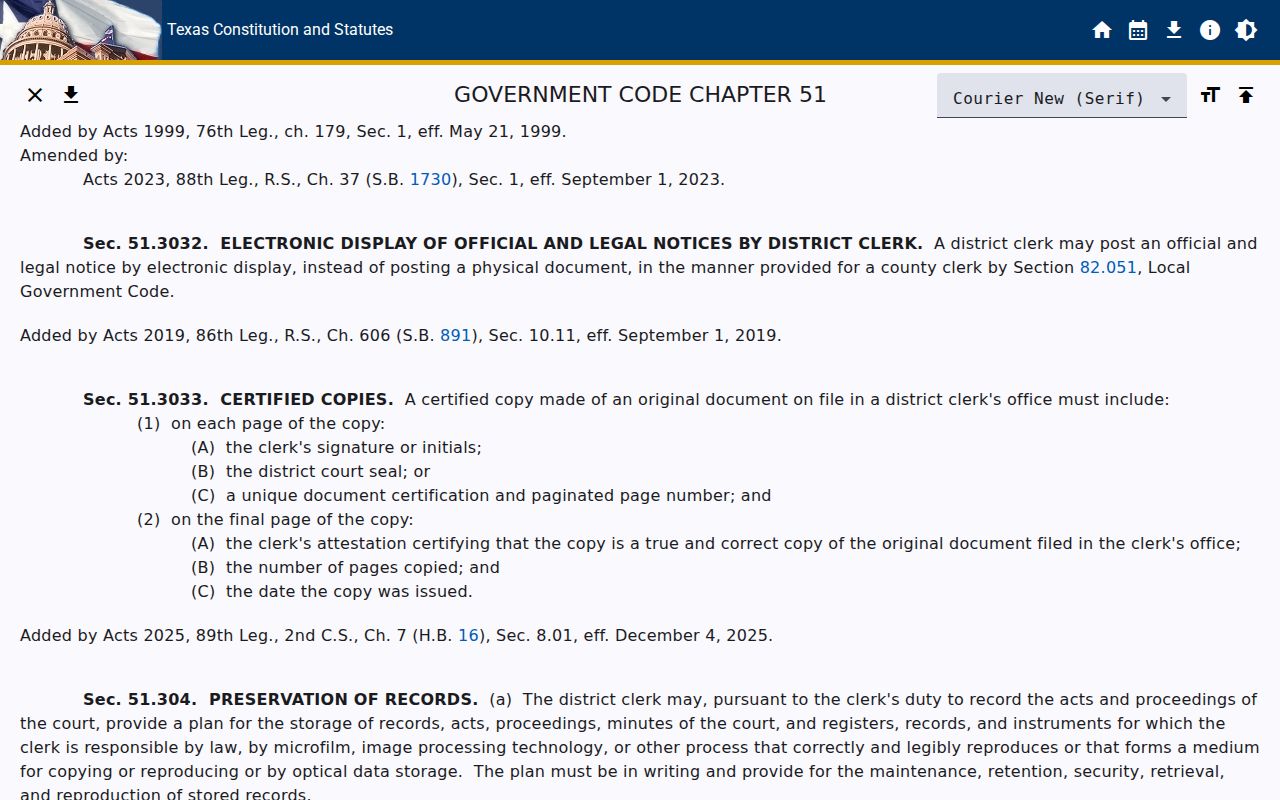Click the Texas Constitution and Statutes title
1280x800 pixels.
click(x=280, y=30)
